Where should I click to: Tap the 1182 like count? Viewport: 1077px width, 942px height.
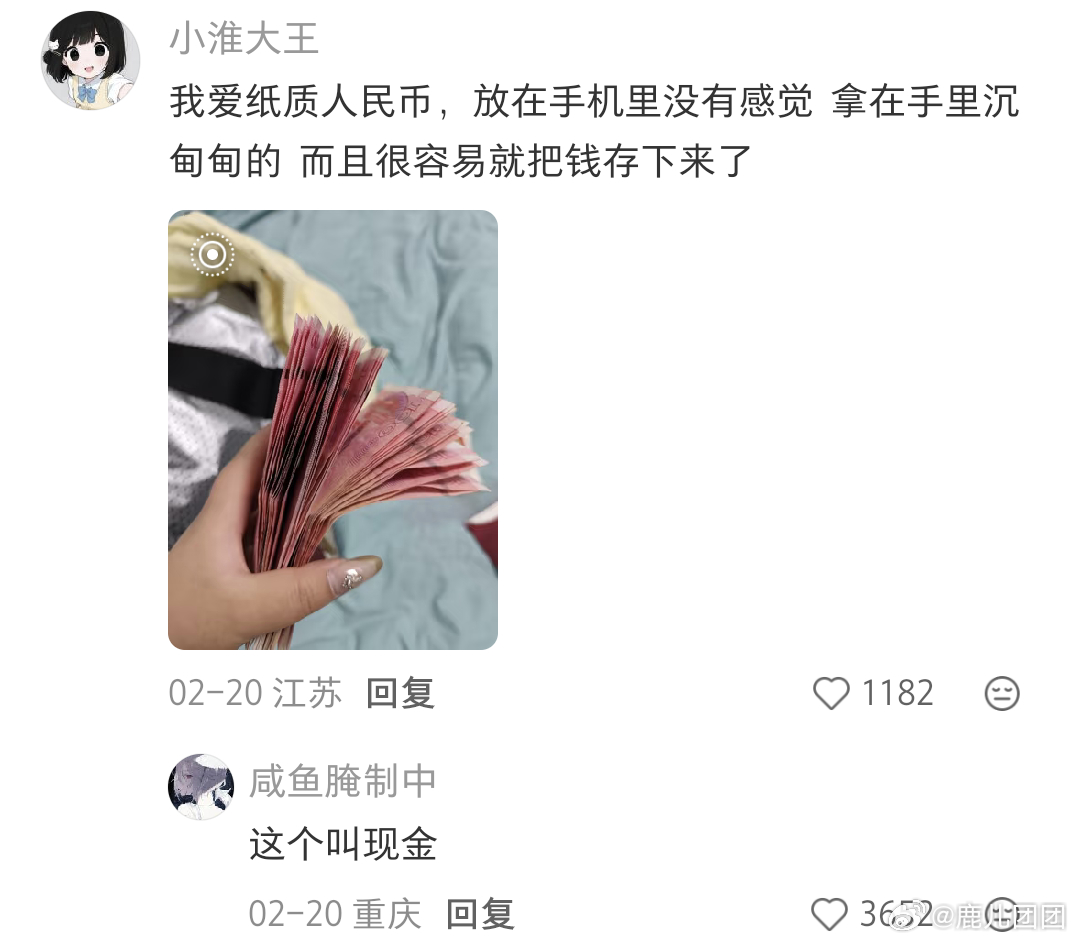(x=897, y=693)
